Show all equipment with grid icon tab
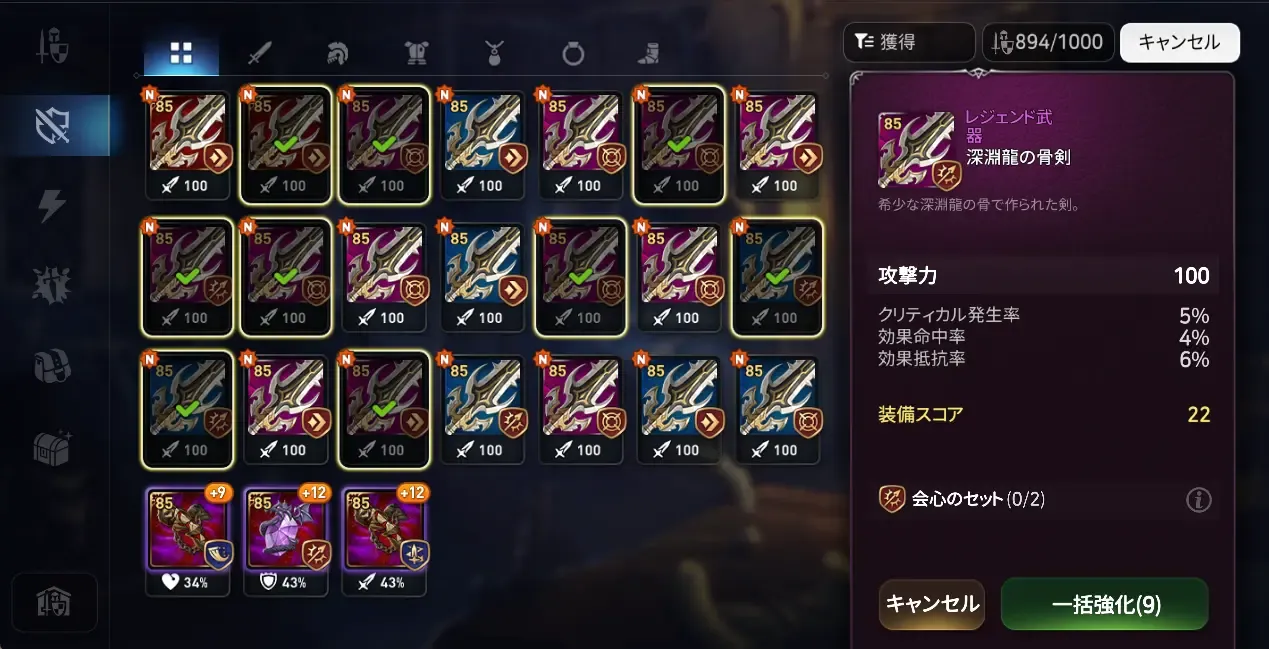The width and height of the screenshot is (1269, 649). (181, 55)
